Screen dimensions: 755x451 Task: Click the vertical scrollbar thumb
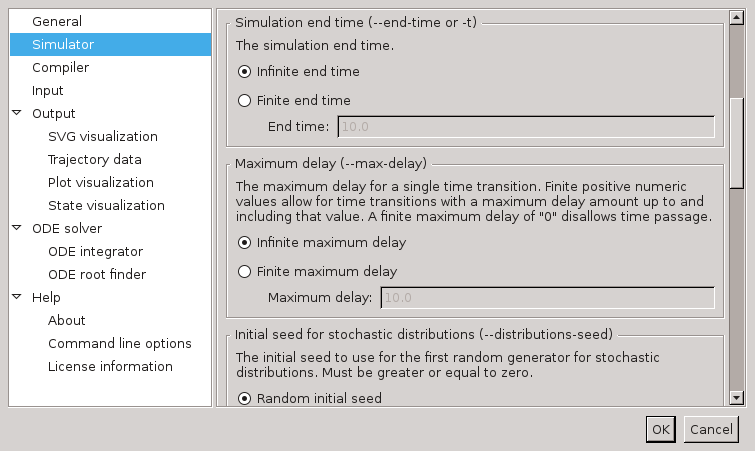pyautogui.click(x=737, y=142)
